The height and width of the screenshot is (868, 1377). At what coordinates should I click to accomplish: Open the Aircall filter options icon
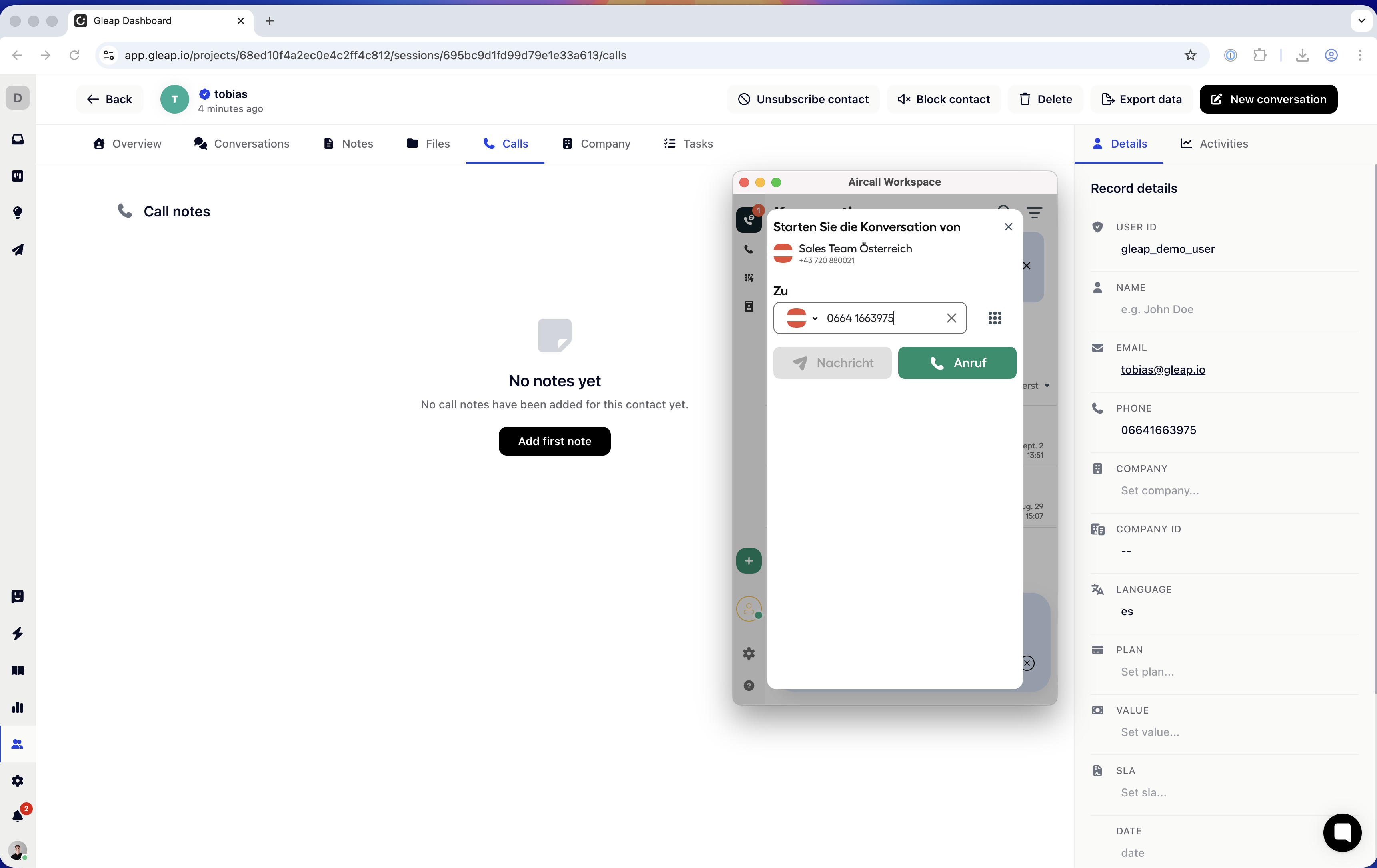coord(1034,213)
